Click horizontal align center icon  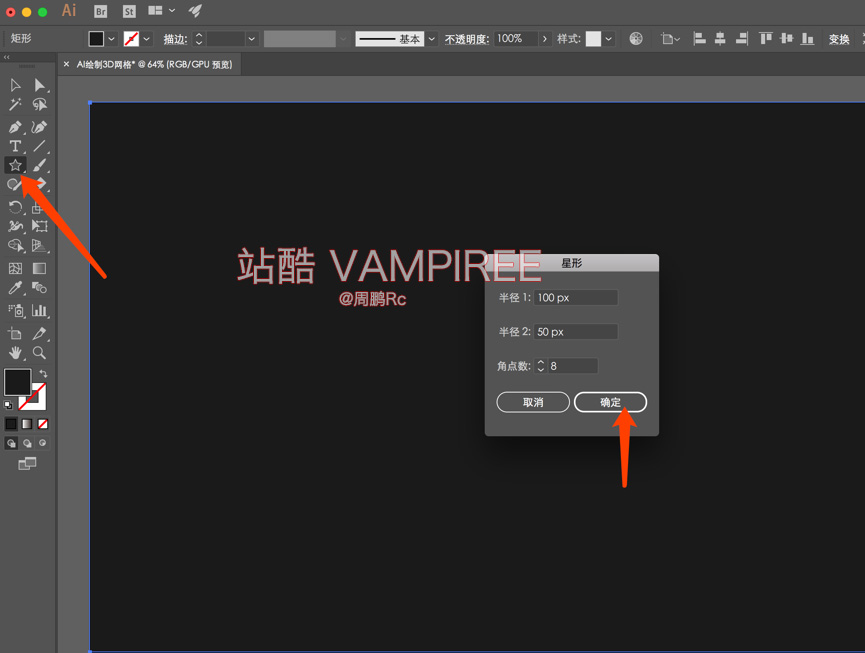coord(720,39)
